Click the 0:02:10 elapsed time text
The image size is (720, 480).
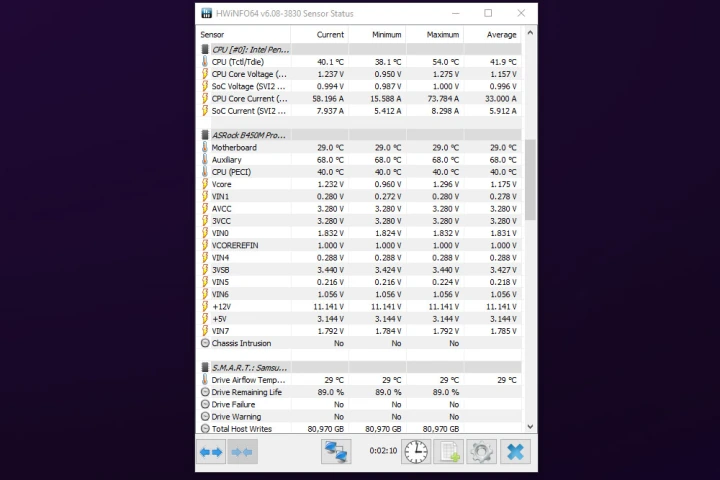point(383,451)
